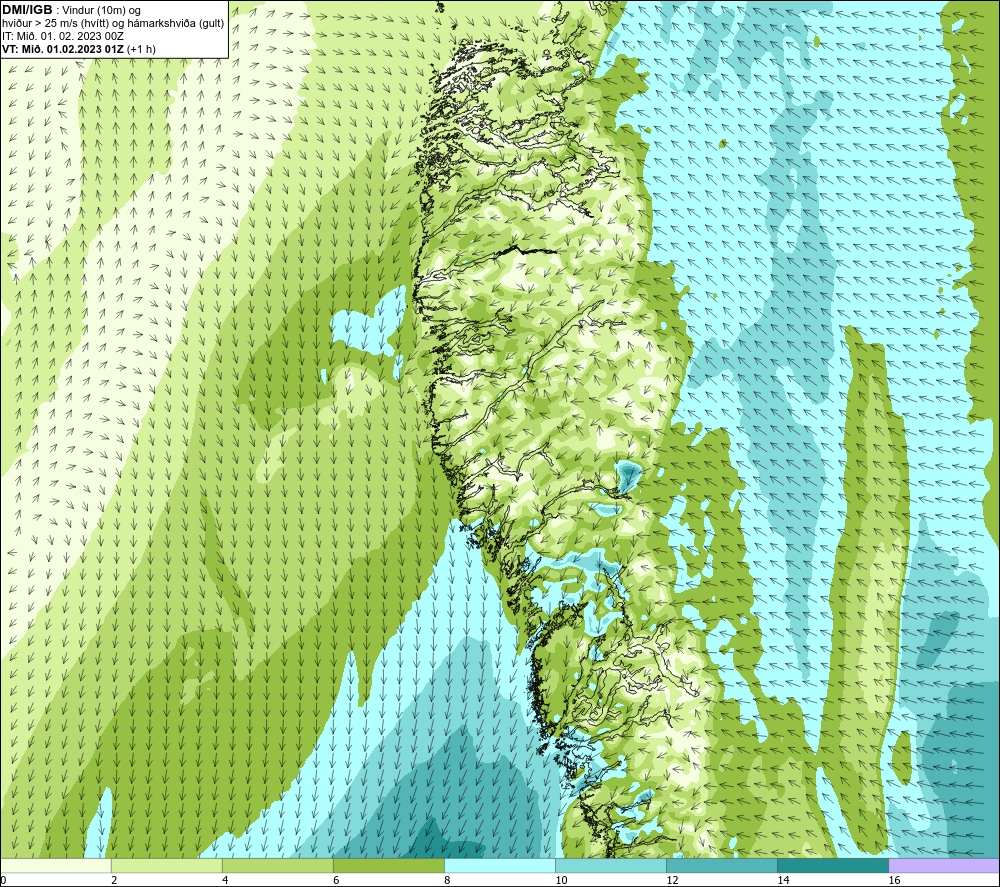Click the legend scale label 12
The image size is (1000, 887).
click(x=672, y=880)
